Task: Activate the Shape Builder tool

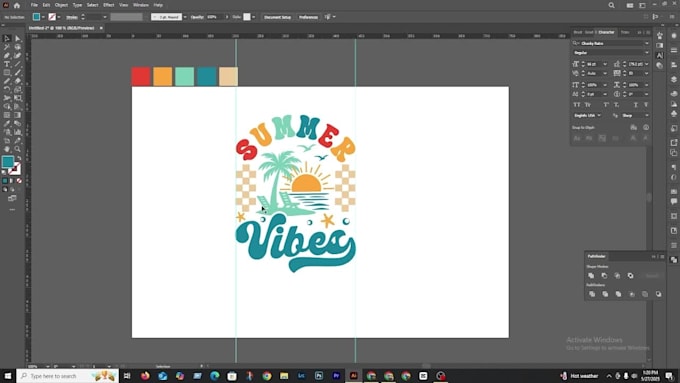Action: tap(7, 107)
